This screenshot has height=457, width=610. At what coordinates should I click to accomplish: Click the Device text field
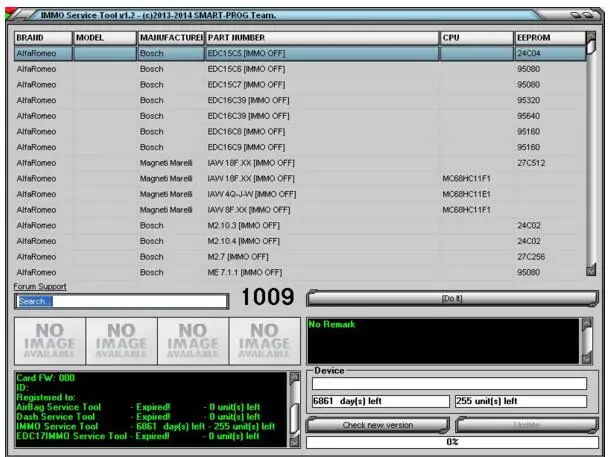pos(449,383)
